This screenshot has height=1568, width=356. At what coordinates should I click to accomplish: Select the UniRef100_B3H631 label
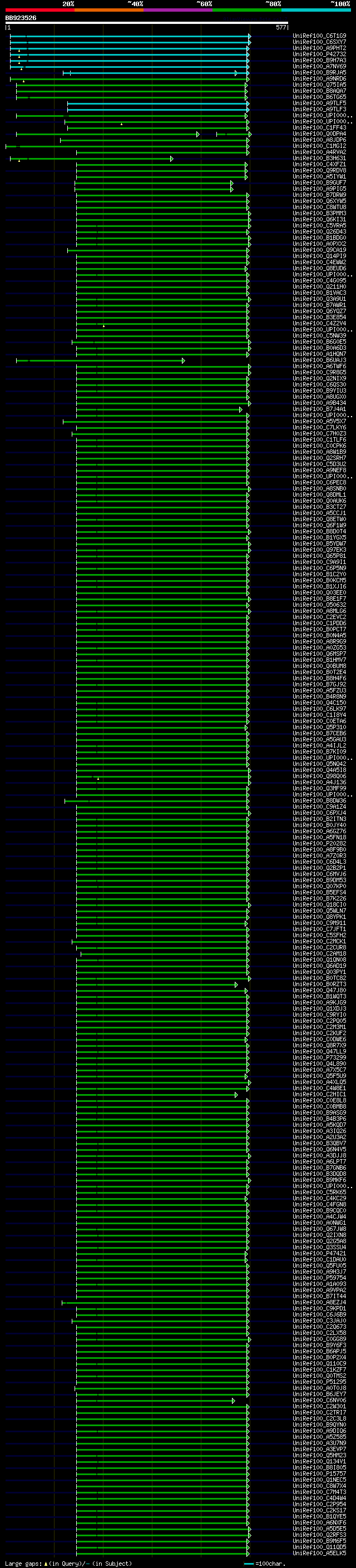(319, 159)
